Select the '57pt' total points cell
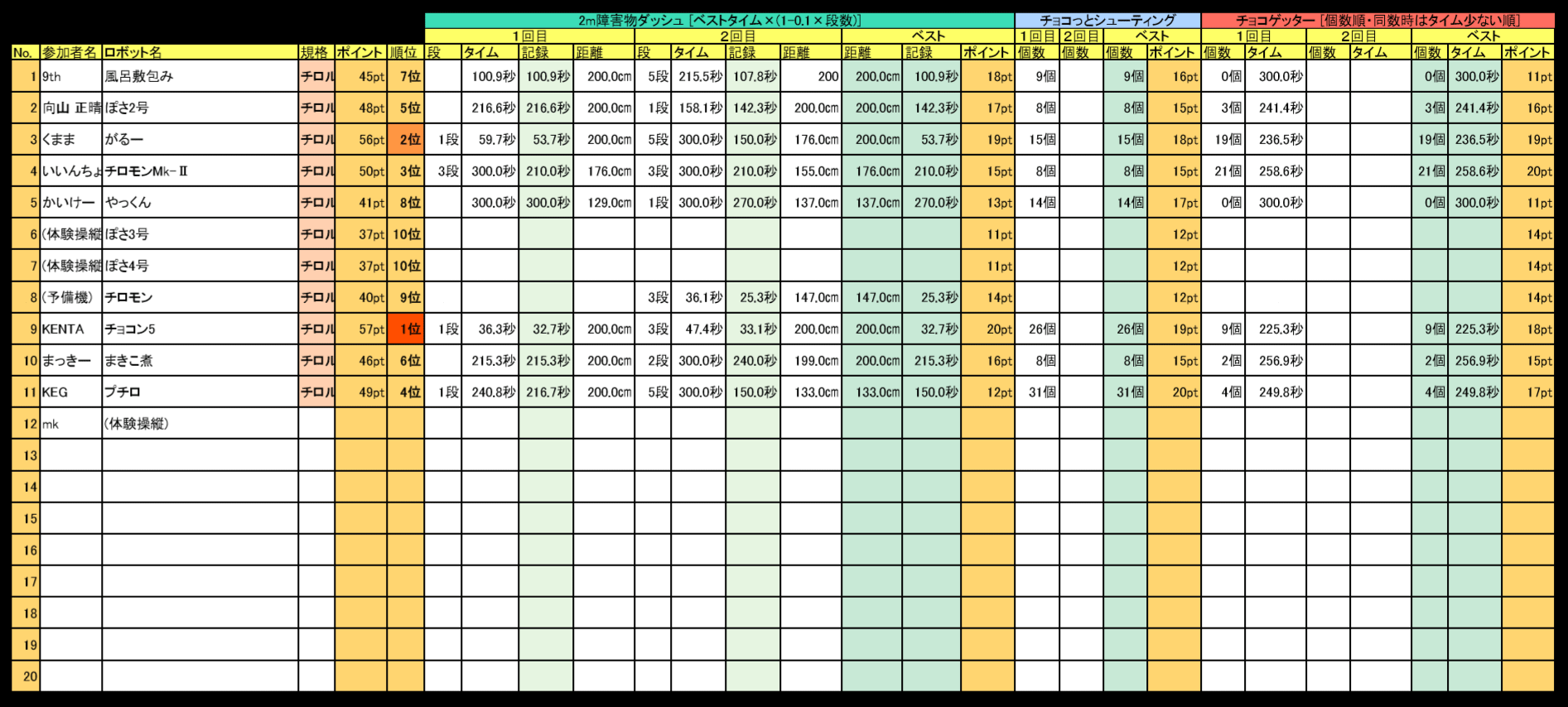The image size is (1568, 707). [x=361, y=329]
